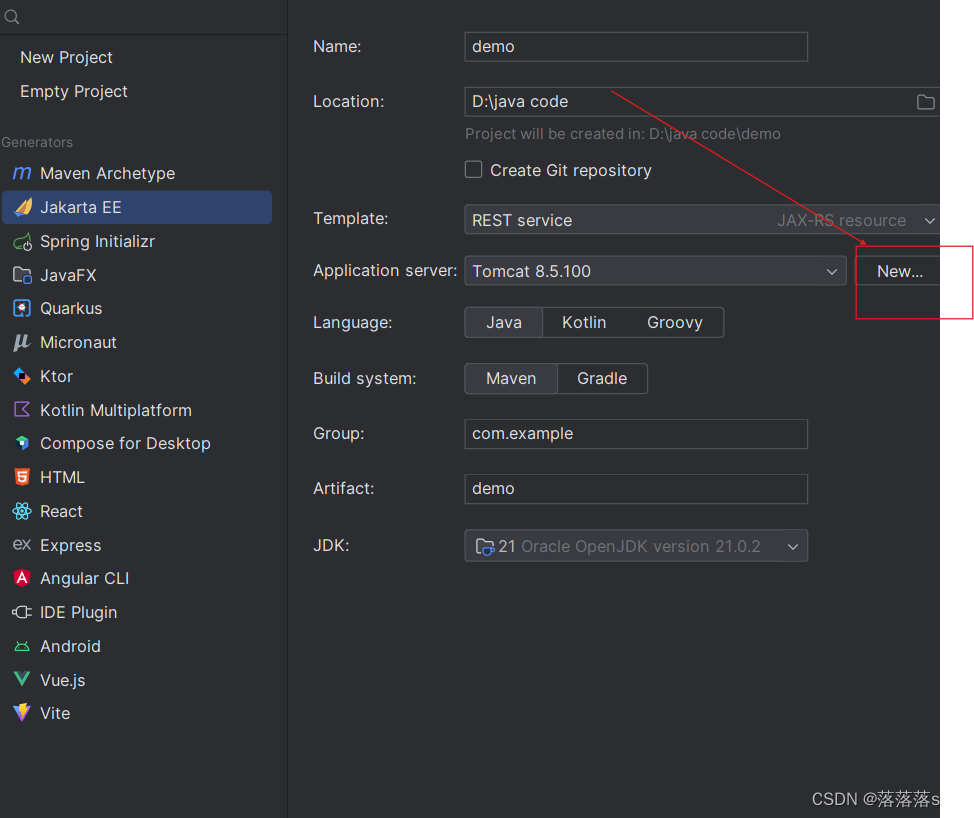Select the Quarkus label

tap(71, 309)
